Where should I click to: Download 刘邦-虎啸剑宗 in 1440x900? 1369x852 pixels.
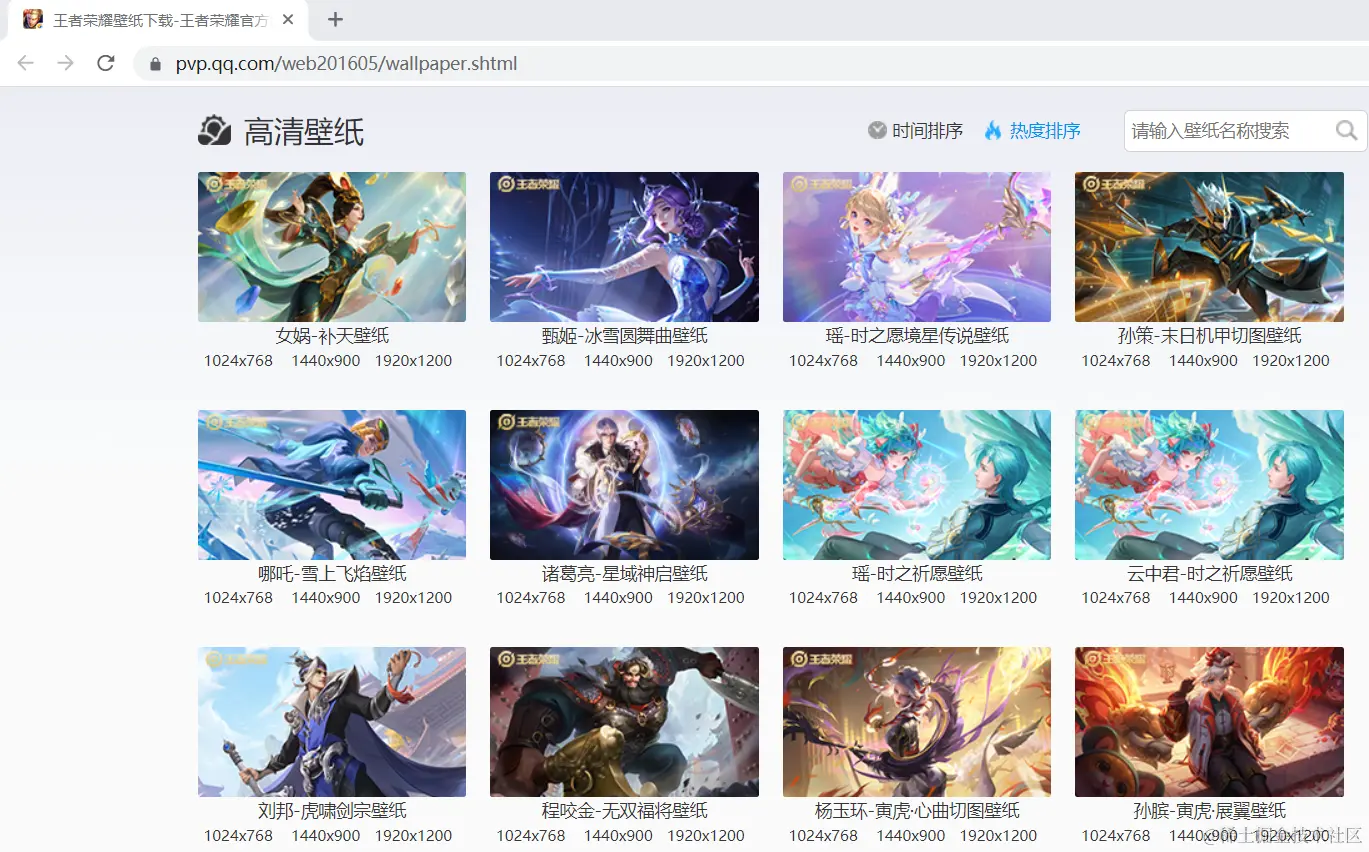(326, 836)
